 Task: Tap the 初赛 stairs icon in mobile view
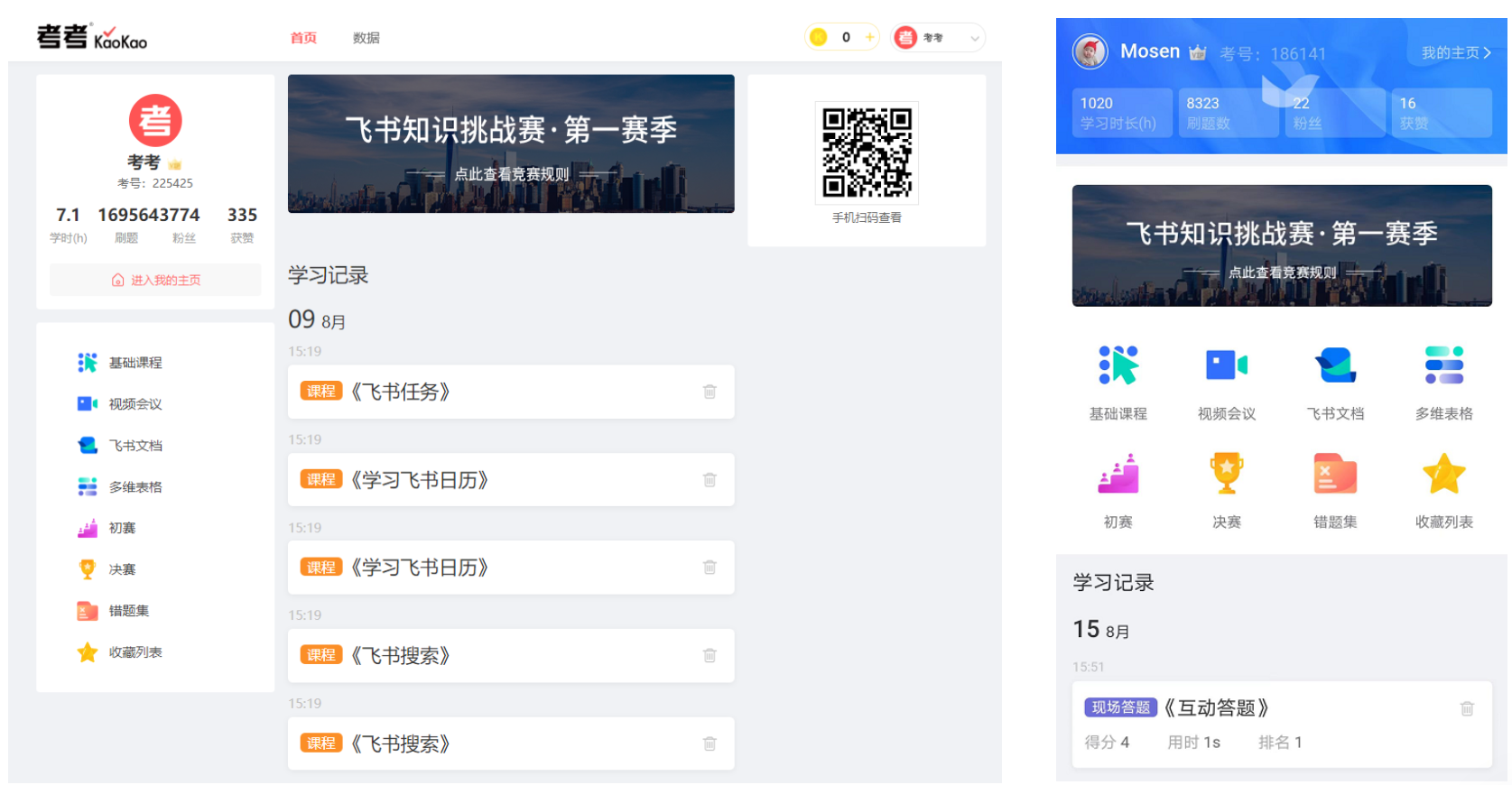pos(1118,474)
